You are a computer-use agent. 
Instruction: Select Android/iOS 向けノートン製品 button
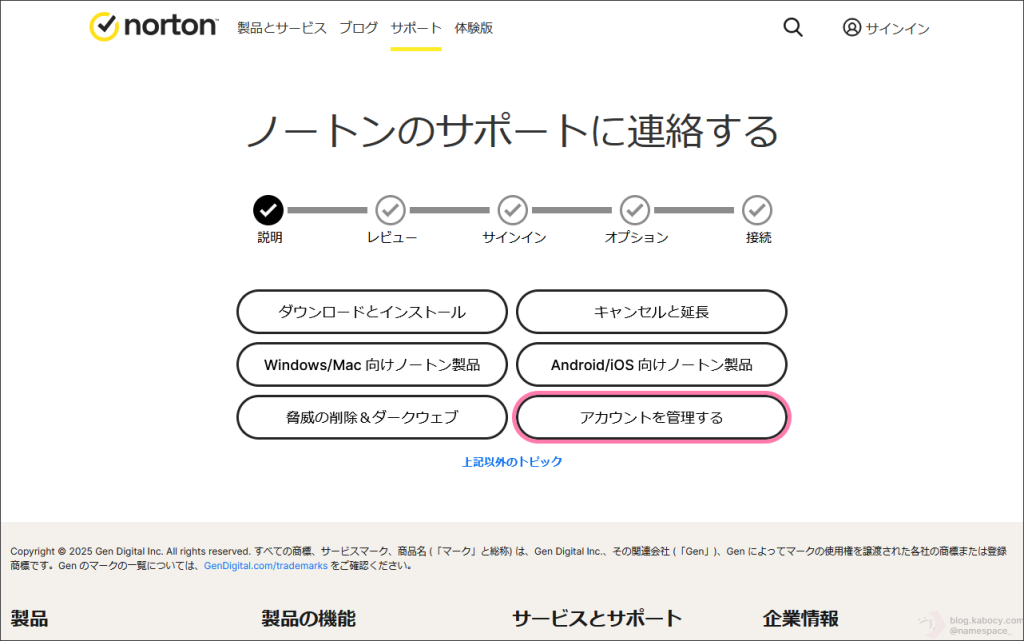click(651, 365)
